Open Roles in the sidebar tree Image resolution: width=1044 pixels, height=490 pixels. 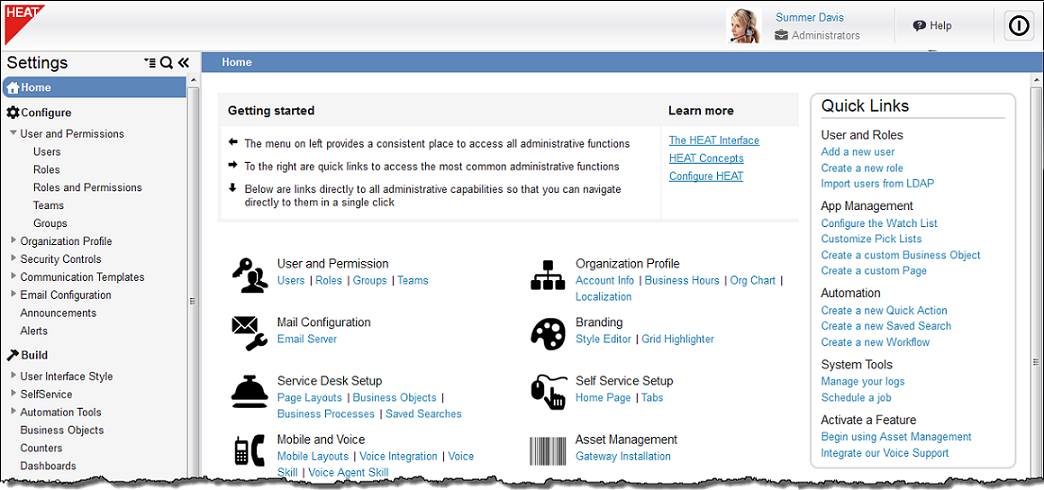(x=47, y=170)
